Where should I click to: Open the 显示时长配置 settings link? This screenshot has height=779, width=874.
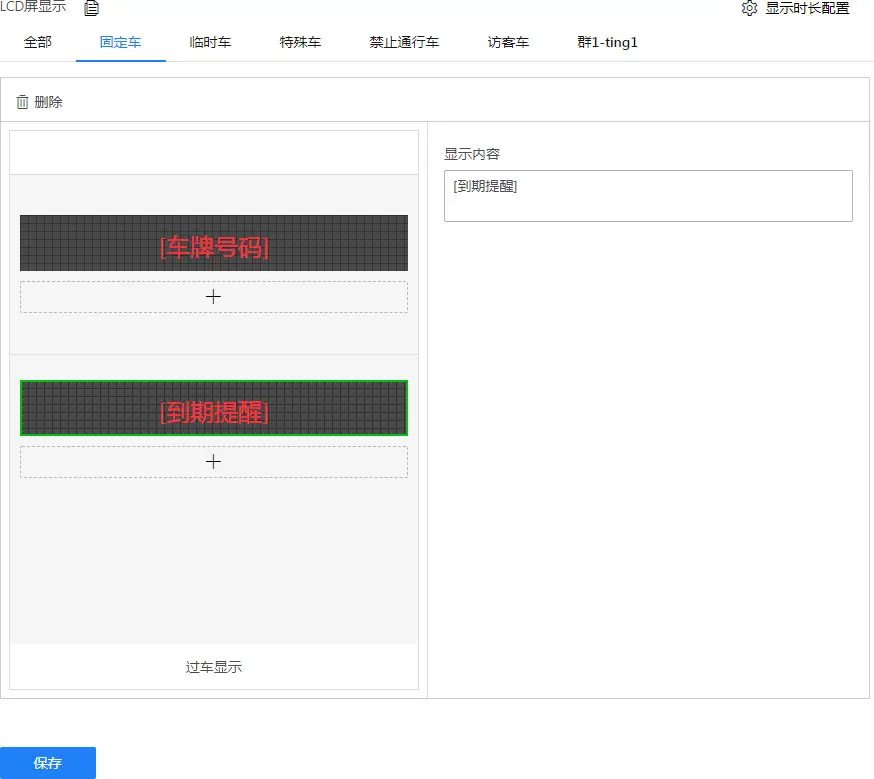tap(807, 9)
